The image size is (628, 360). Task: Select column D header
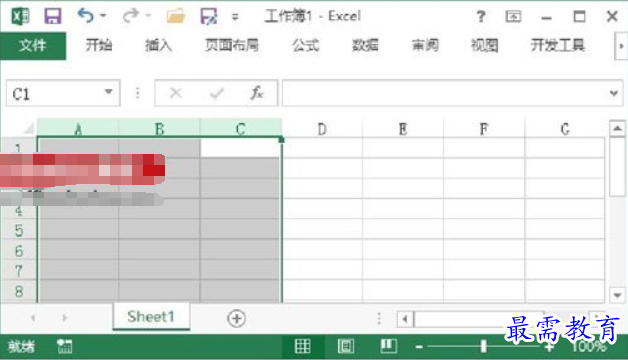[x=322, y=128]
